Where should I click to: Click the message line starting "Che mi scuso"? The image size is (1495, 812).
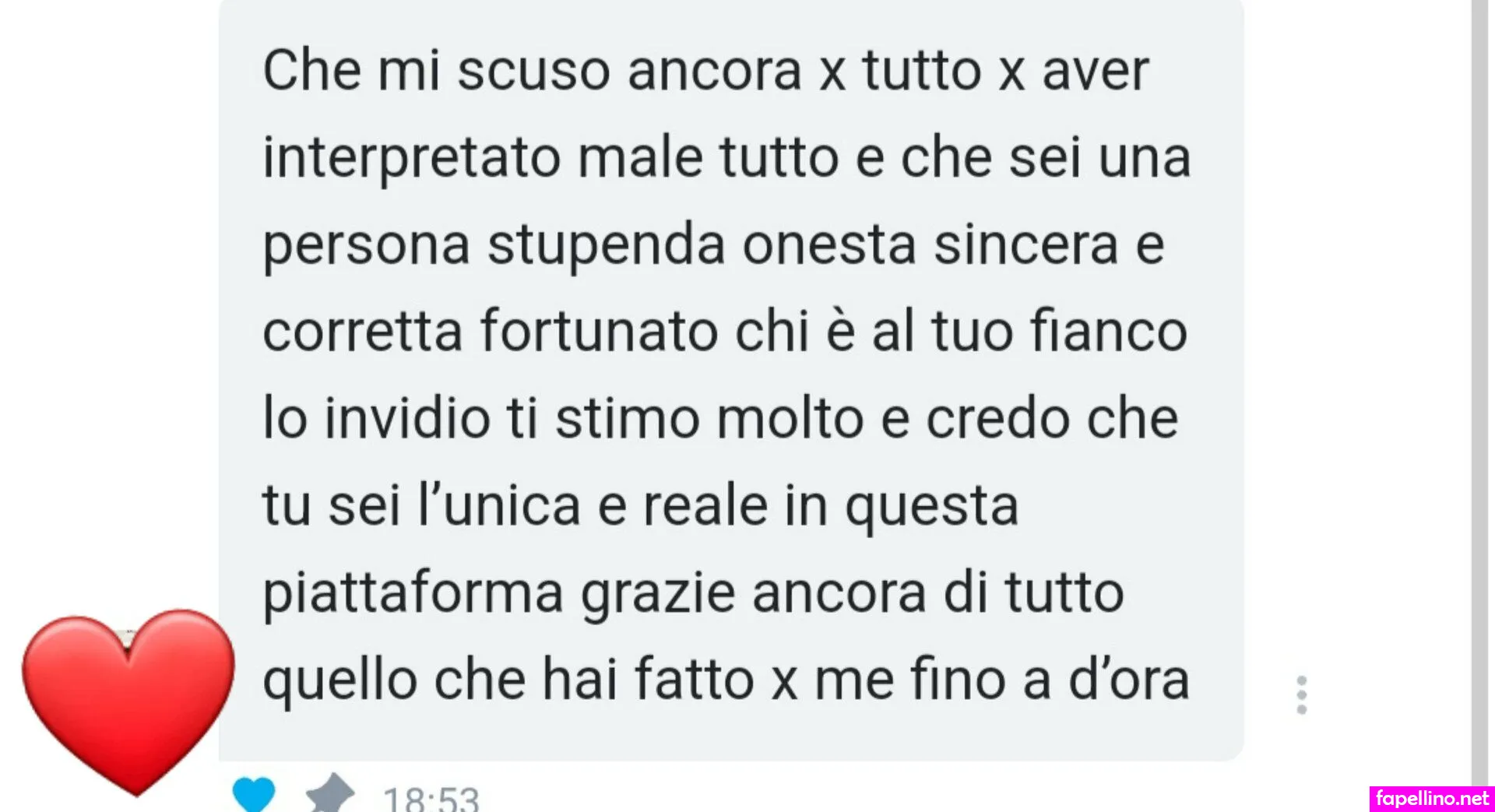click(705, 71)
